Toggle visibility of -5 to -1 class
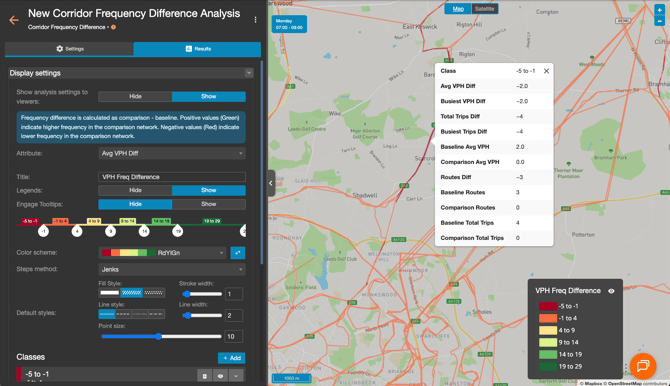The width and height of the screenshot is (670, 386). 220,376
